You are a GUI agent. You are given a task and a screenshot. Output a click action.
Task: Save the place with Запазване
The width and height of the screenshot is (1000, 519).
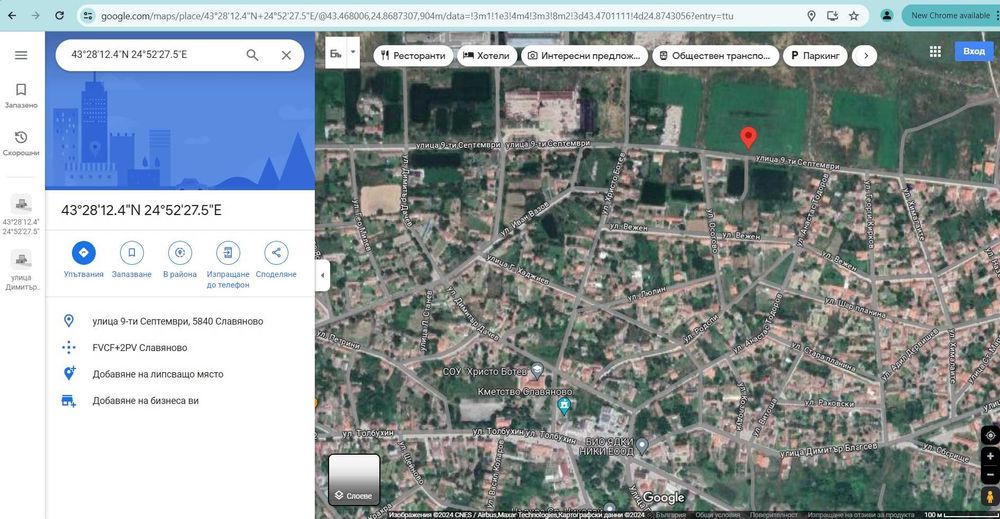(131, 260)
